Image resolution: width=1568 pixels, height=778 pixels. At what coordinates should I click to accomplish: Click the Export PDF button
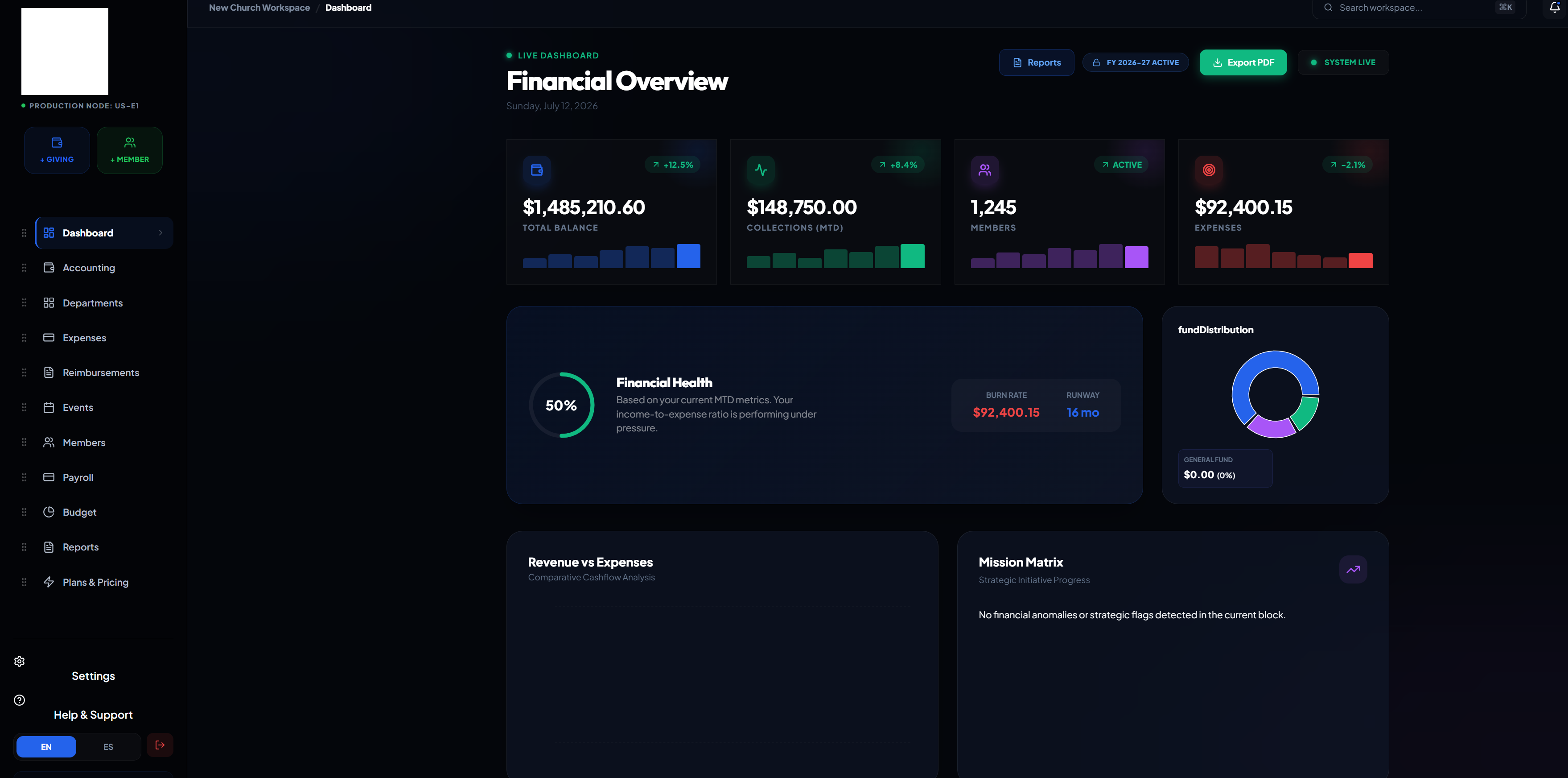(x=1243, y=62)
